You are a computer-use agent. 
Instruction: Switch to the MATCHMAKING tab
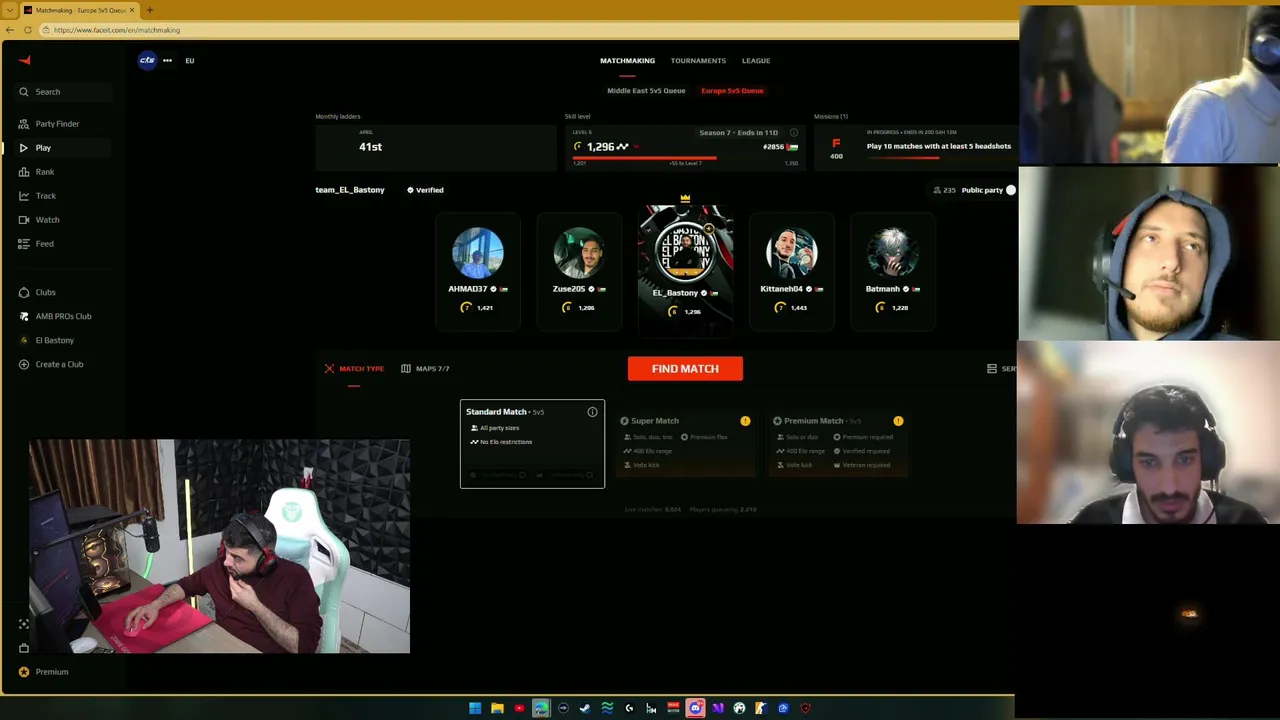[627, 61]
